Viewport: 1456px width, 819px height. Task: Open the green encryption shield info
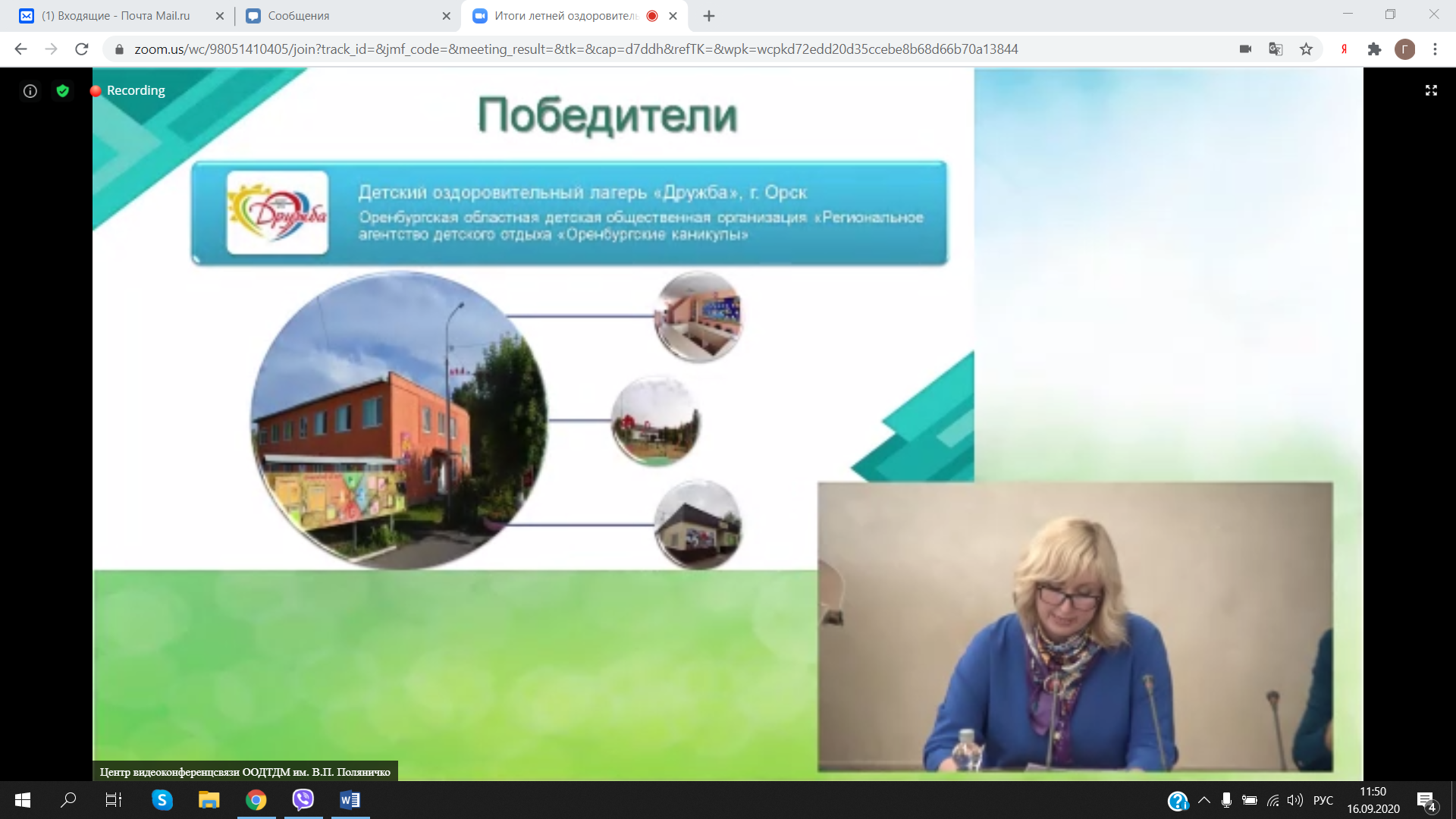click(x=63, y=91)
